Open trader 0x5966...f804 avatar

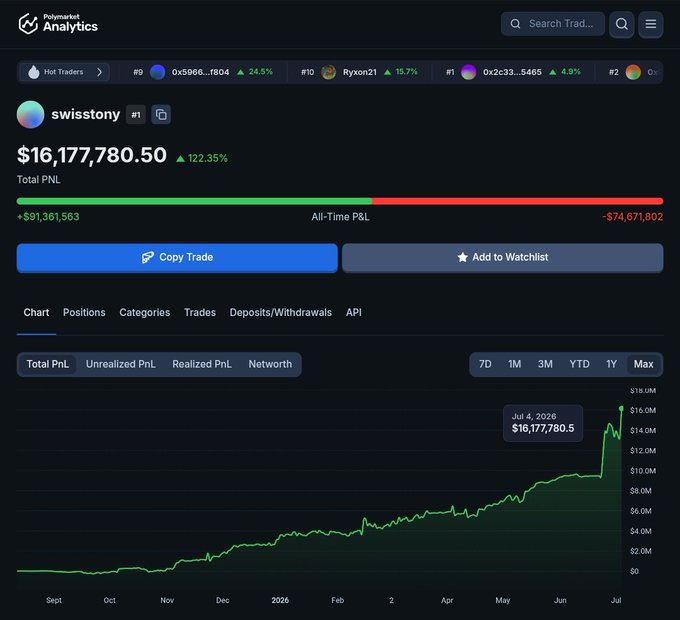tap(157, 72)
